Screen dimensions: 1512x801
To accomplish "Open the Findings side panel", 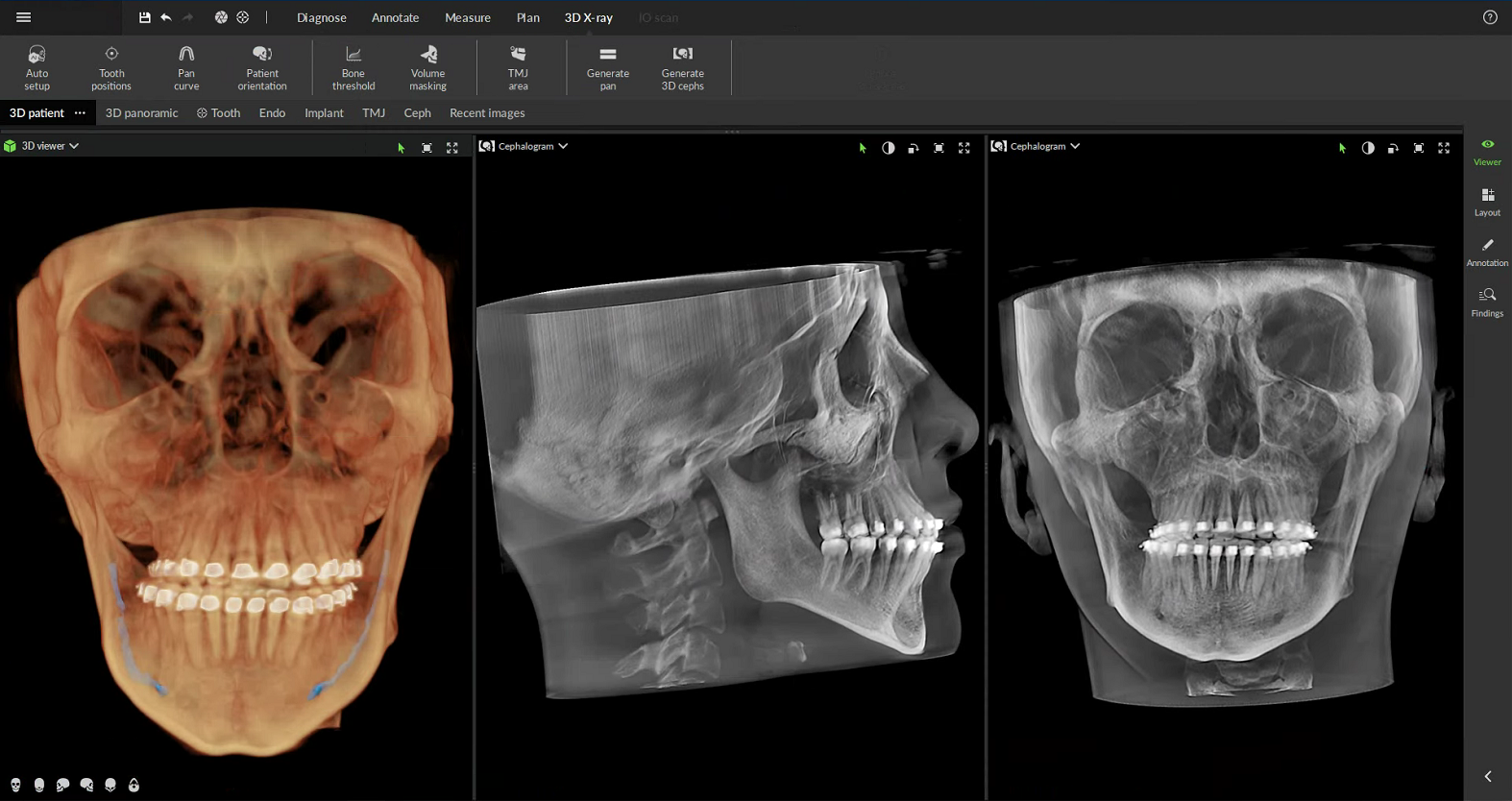I will coord(1487,303).
